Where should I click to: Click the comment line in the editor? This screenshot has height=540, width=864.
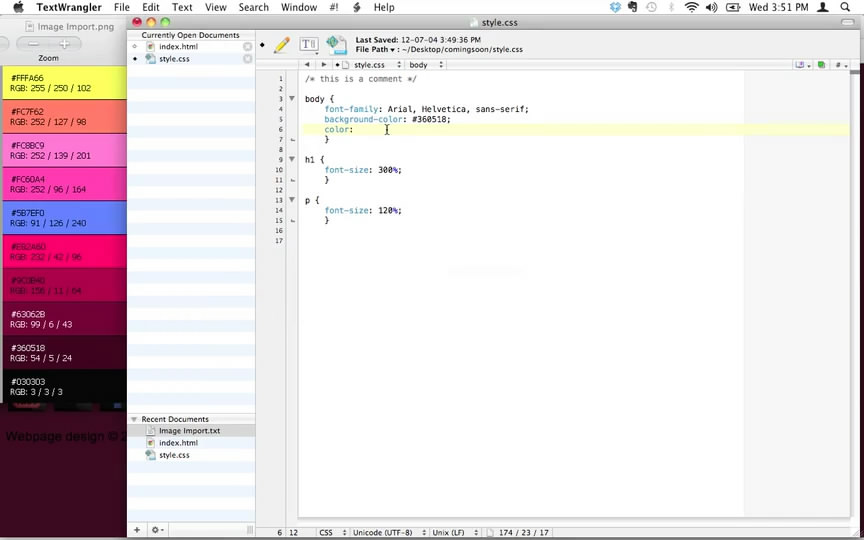pos(361,79)
